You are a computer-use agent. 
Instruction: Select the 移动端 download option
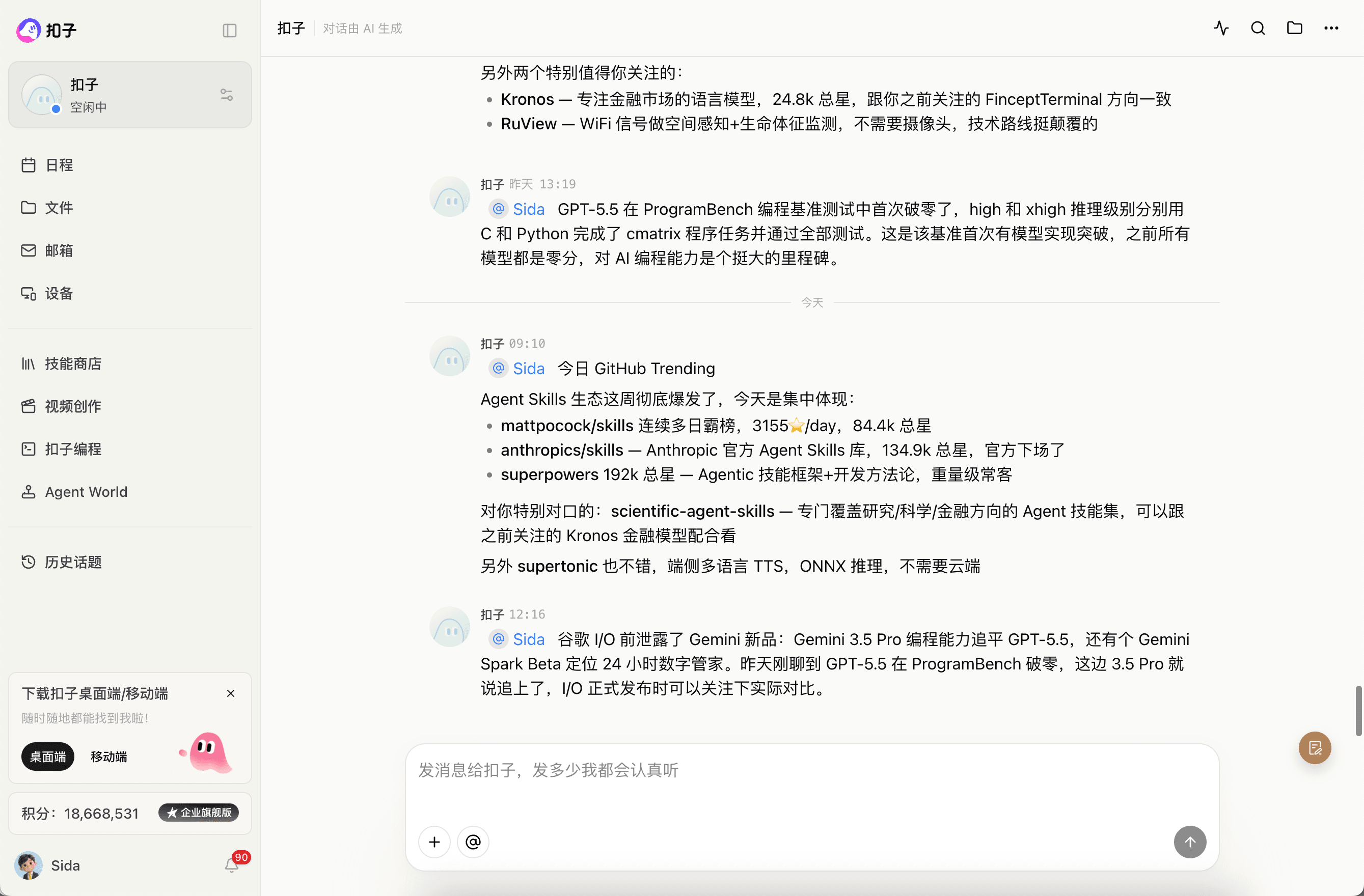click(x=109, y=756)
